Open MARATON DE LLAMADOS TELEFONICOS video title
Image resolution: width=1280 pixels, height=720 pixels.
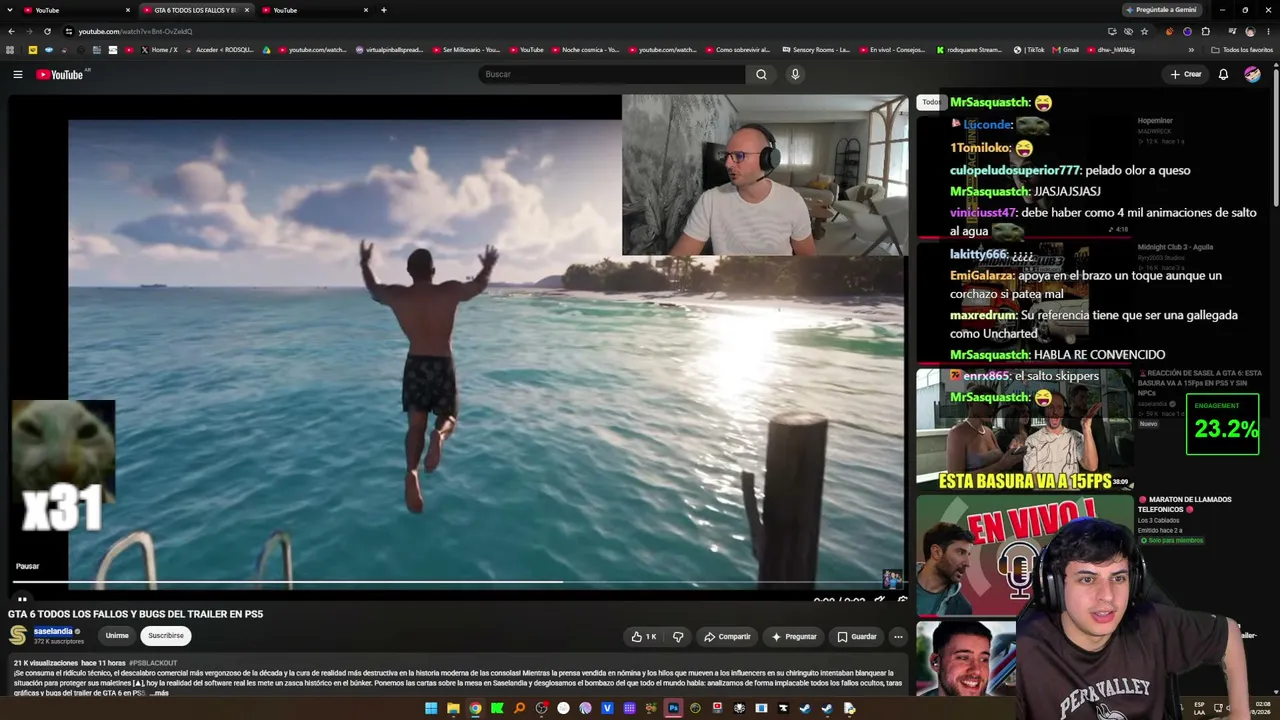(1185, 504)
